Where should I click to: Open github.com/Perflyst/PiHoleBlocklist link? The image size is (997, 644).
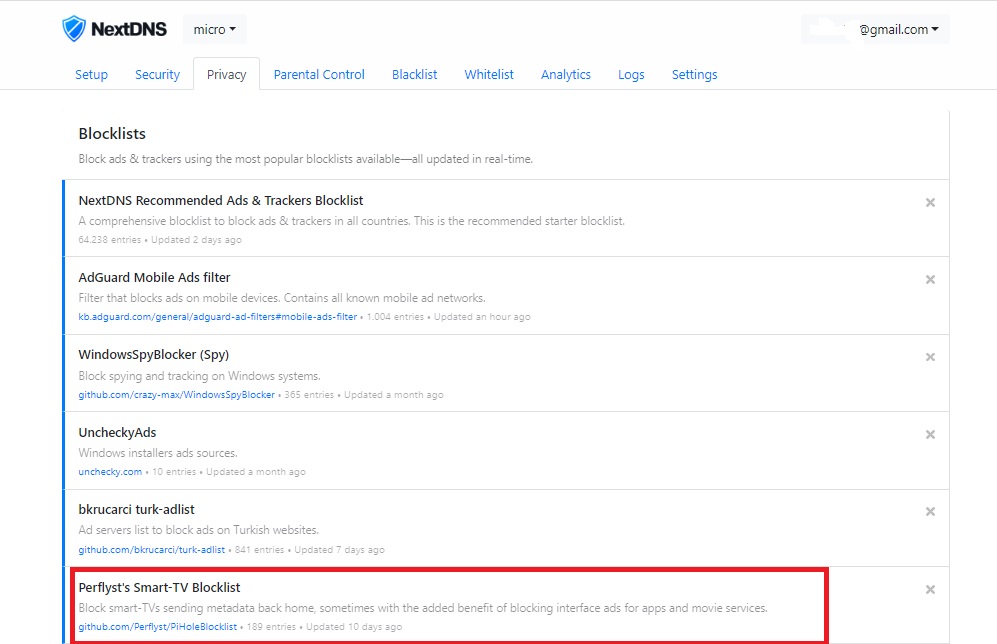tap(158, 627)
